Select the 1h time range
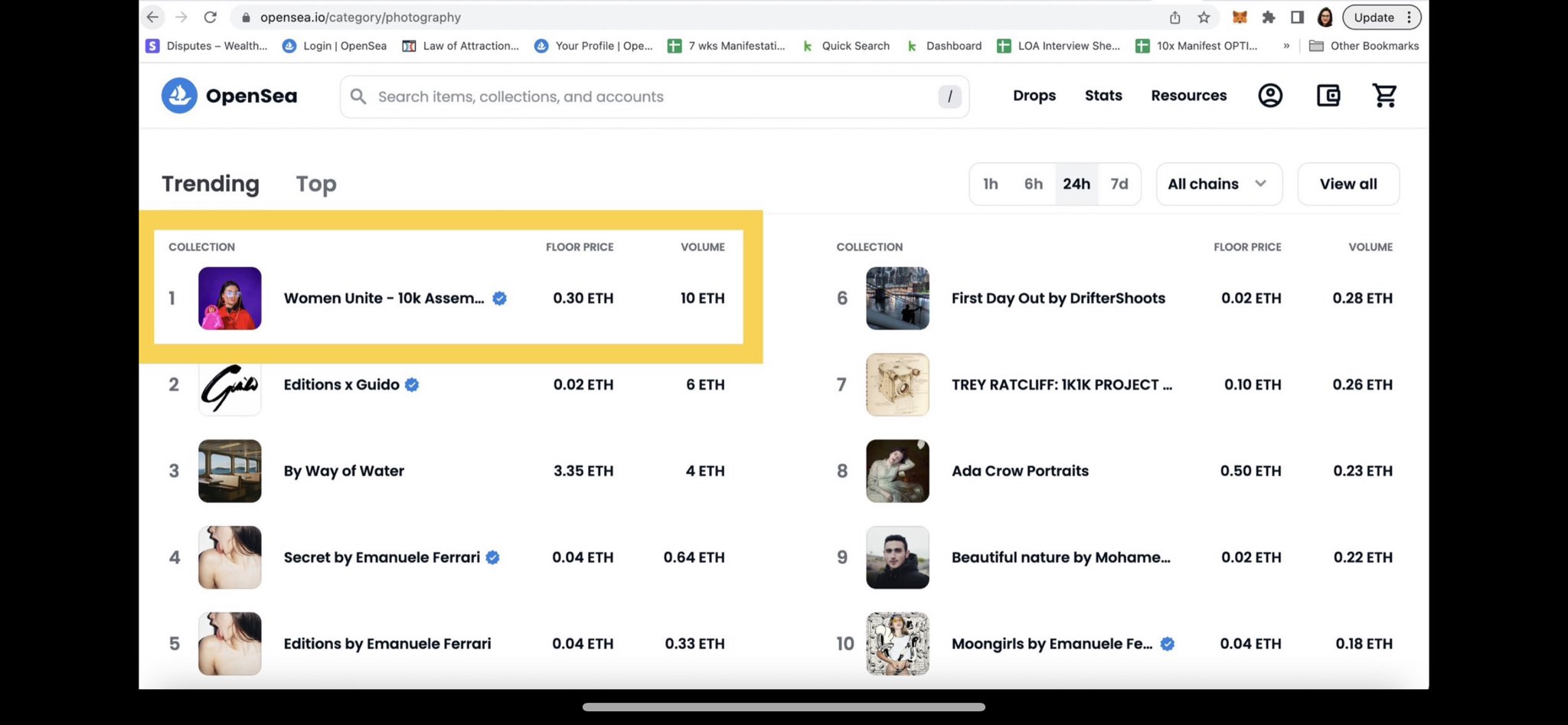 point(991,184)
